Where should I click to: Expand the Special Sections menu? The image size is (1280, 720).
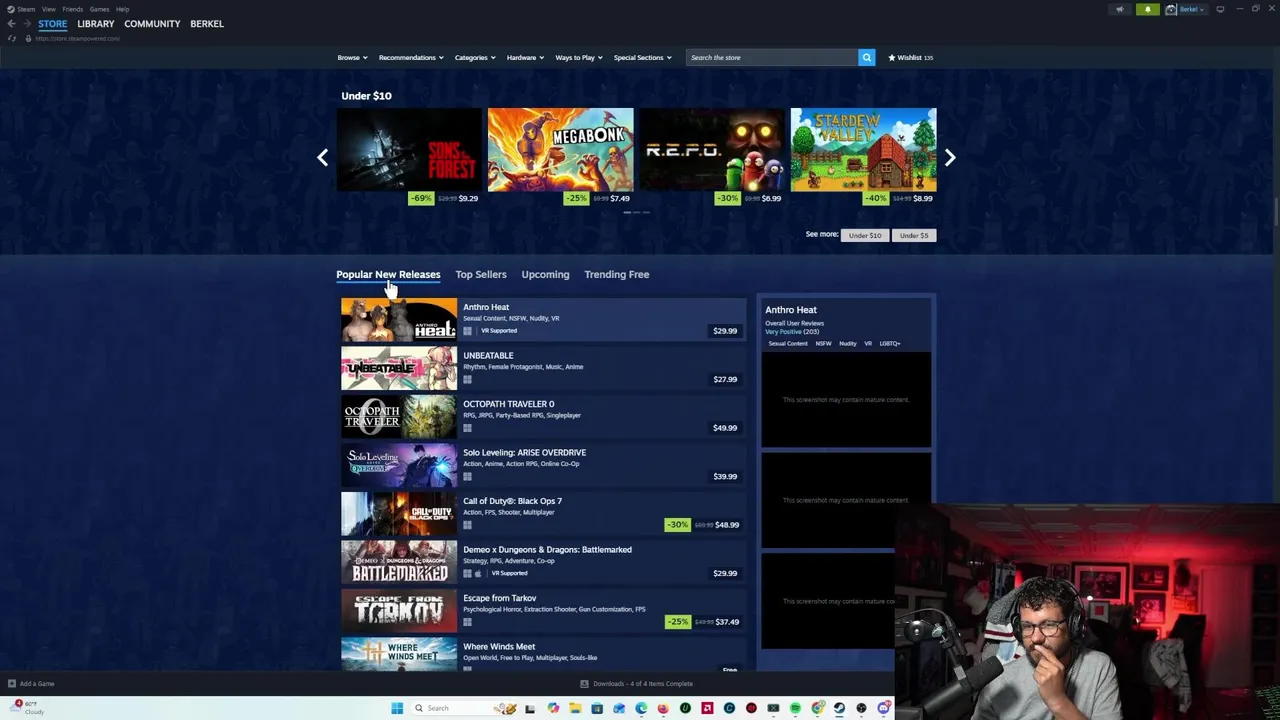(642, 57)
